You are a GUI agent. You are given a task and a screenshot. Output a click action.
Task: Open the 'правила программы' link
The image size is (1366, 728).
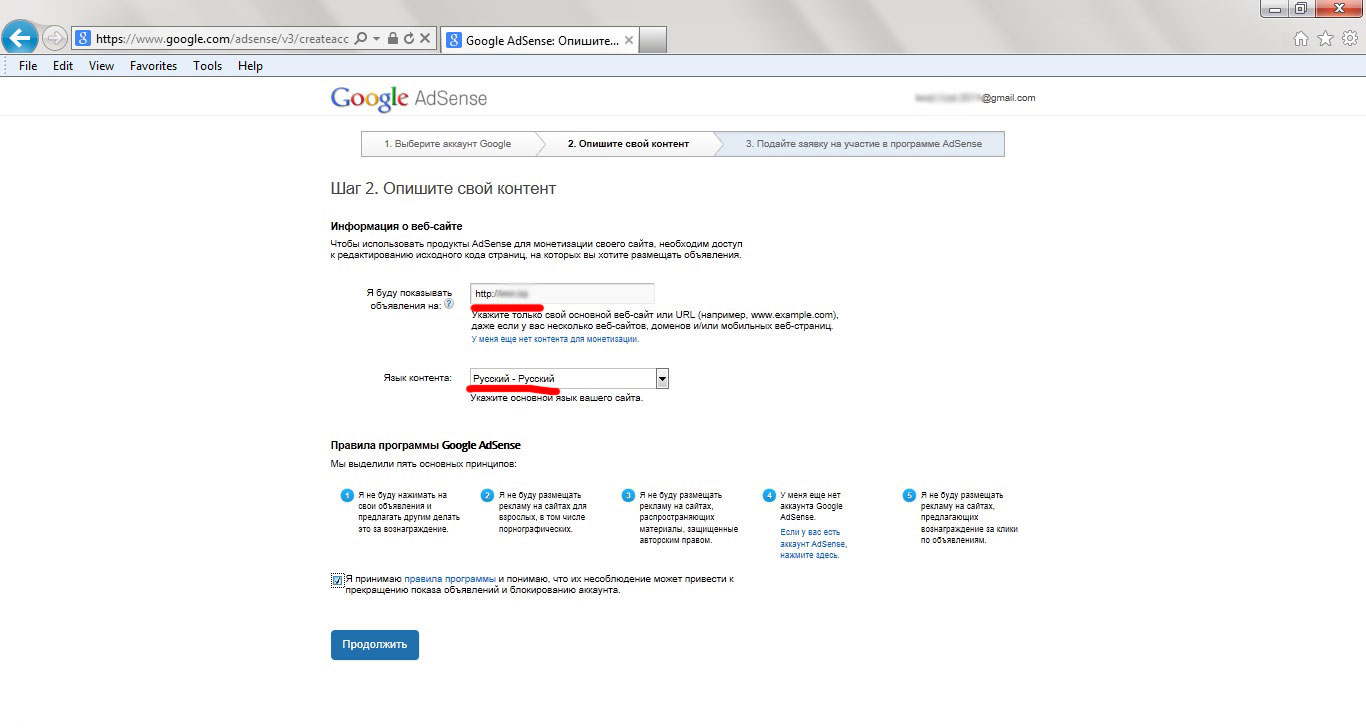pos(450,579)
